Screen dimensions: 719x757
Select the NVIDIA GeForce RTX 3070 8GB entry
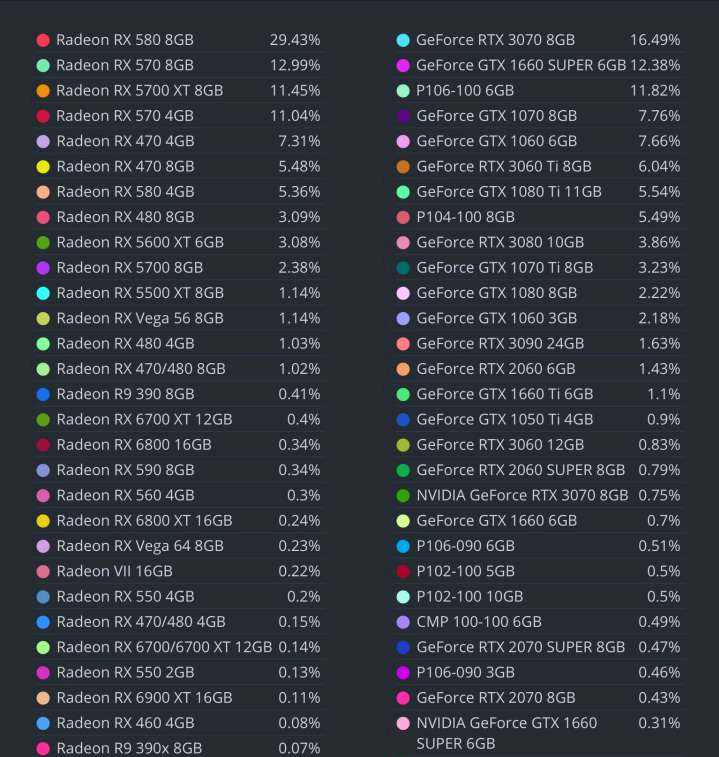point(522,495)
